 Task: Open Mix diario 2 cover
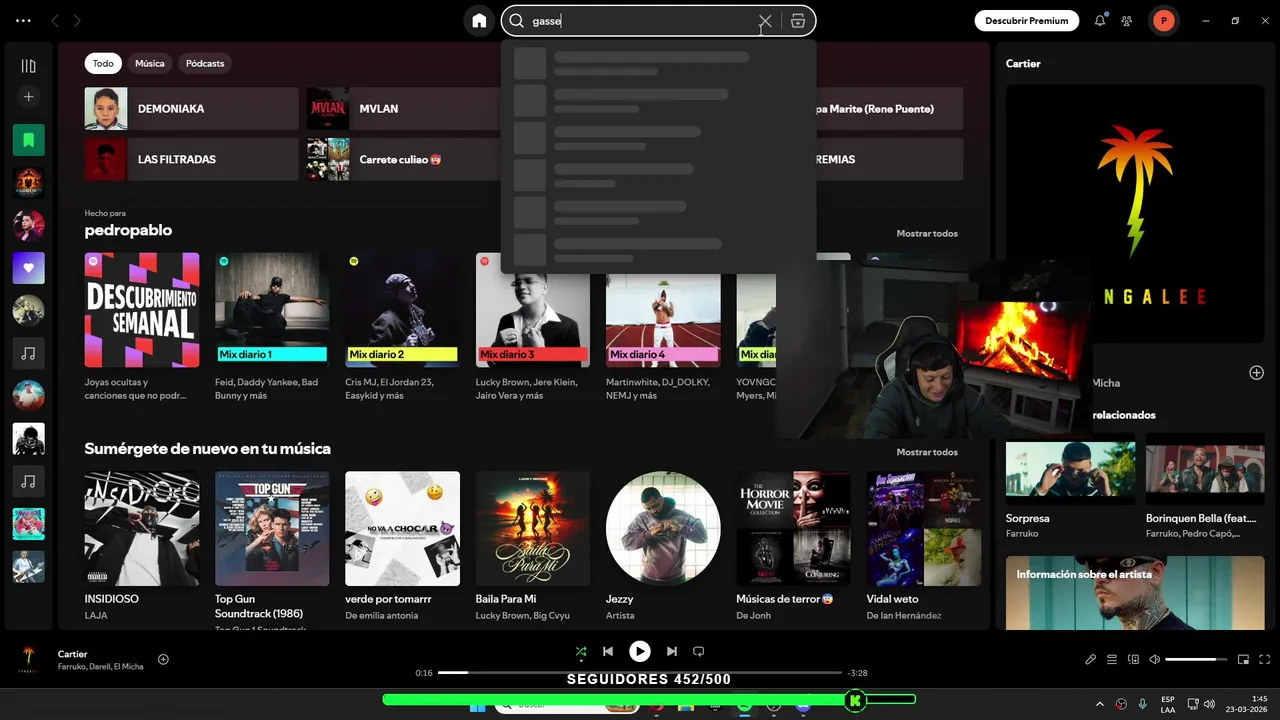click(x=402, y=310)
